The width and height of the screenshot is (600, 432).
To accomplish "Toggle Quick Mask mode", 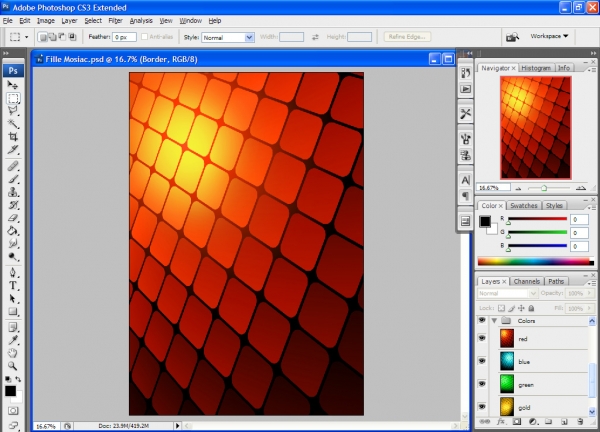I will (x=13, y=411).
